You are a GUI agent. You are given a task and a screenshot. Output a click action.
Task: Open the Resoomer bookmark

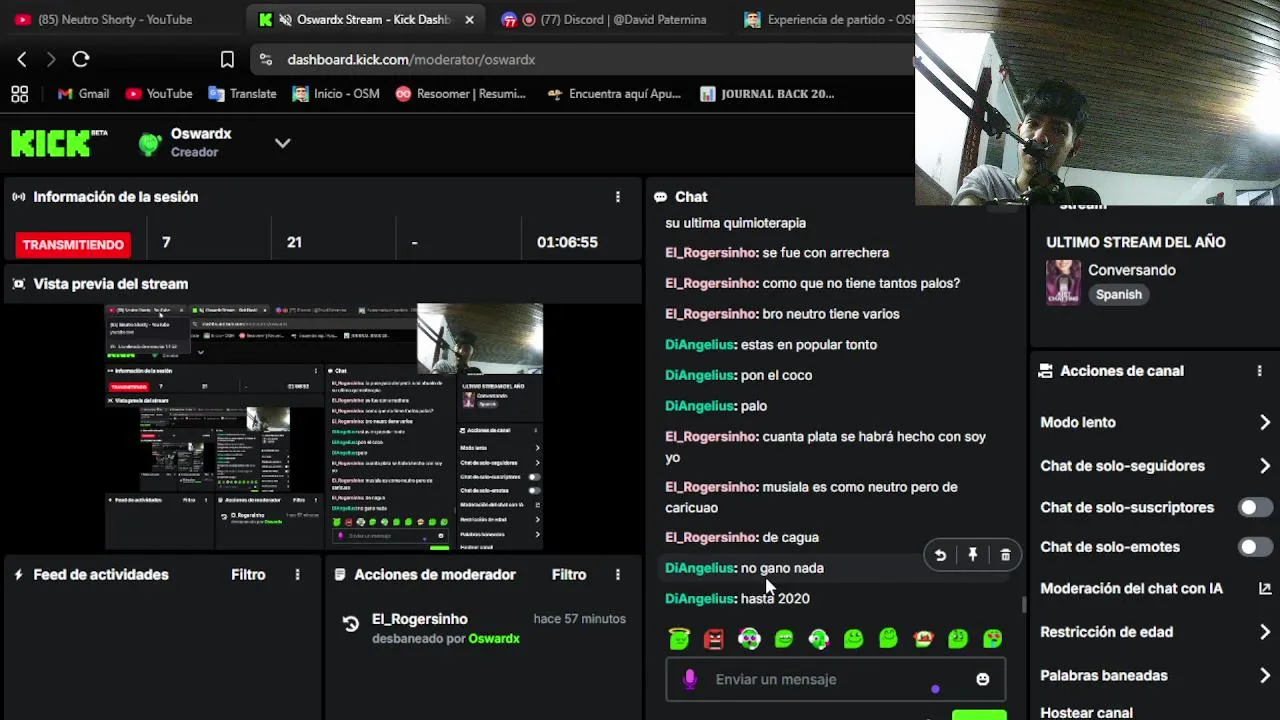(460, 94)
